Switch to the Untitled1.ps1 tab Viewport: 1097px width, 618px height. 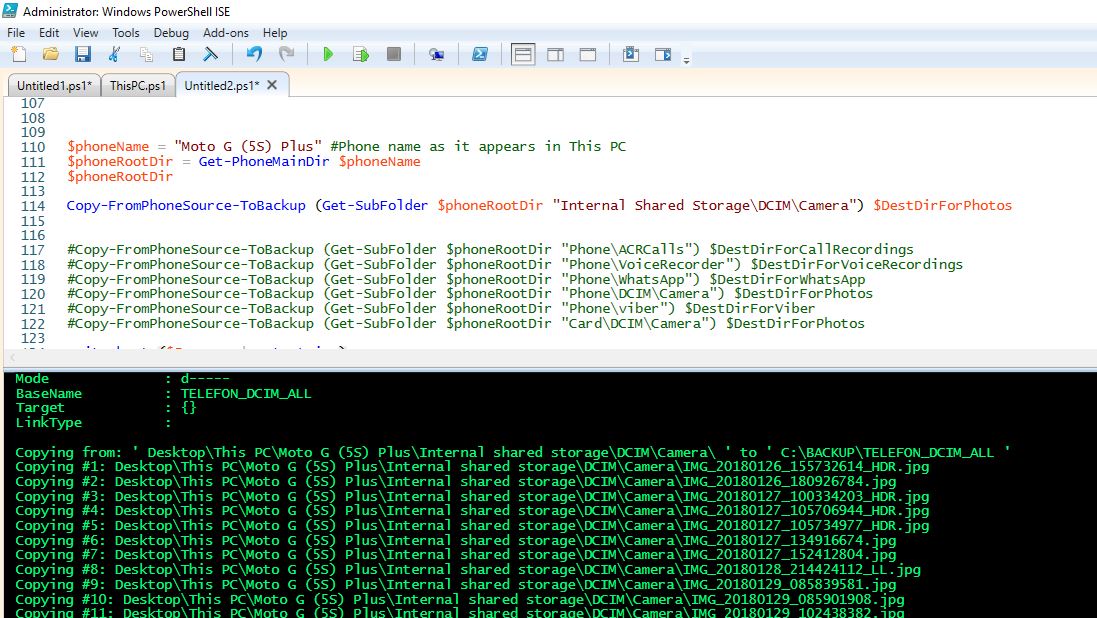click(x=54, y=85)
